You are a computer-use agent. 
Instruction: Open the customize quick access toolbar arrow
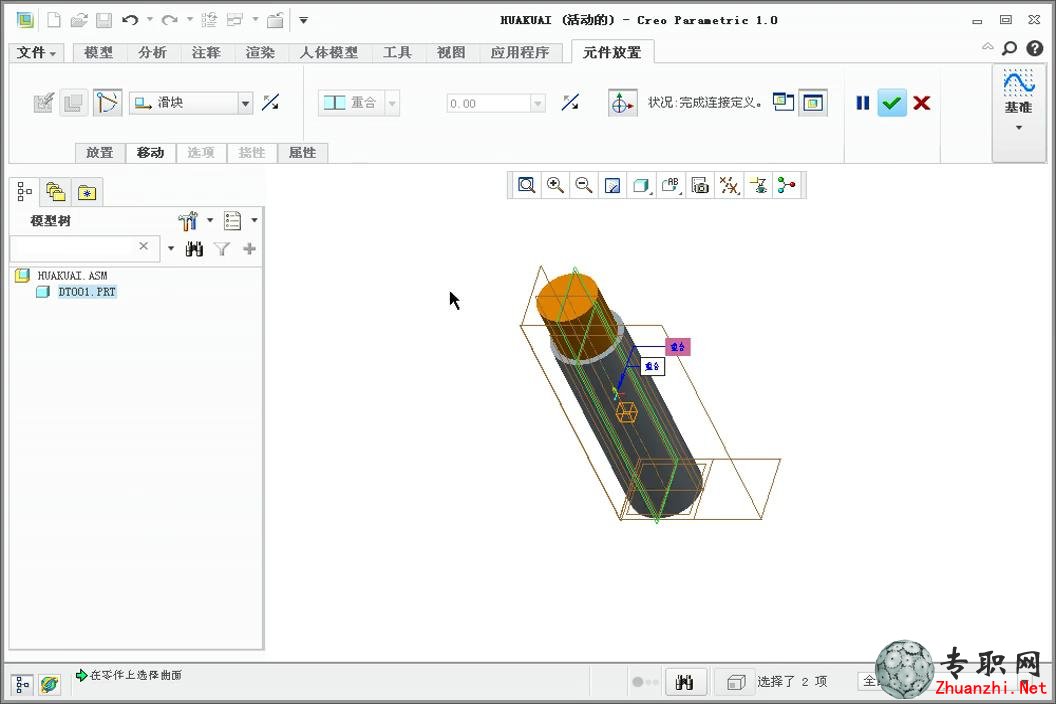[x=304, y=20]
